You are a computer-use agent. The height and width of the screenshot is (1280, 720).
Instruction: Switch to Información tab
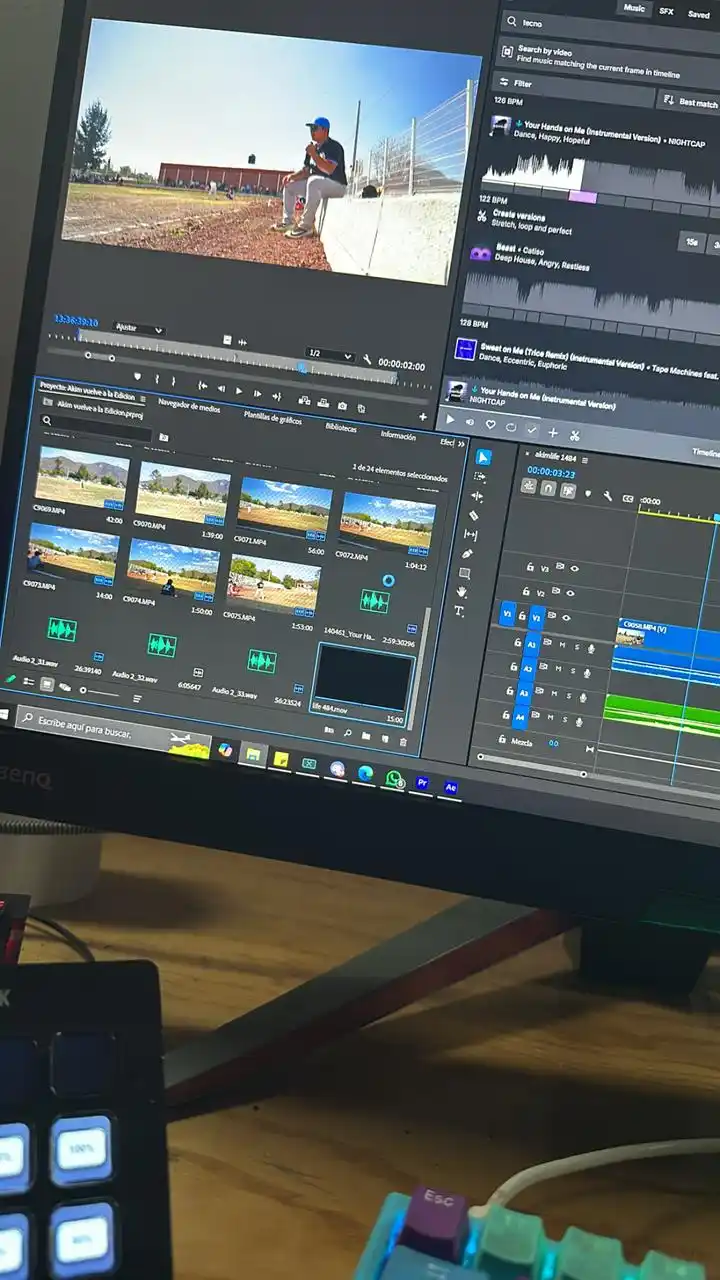click(398, 435)
